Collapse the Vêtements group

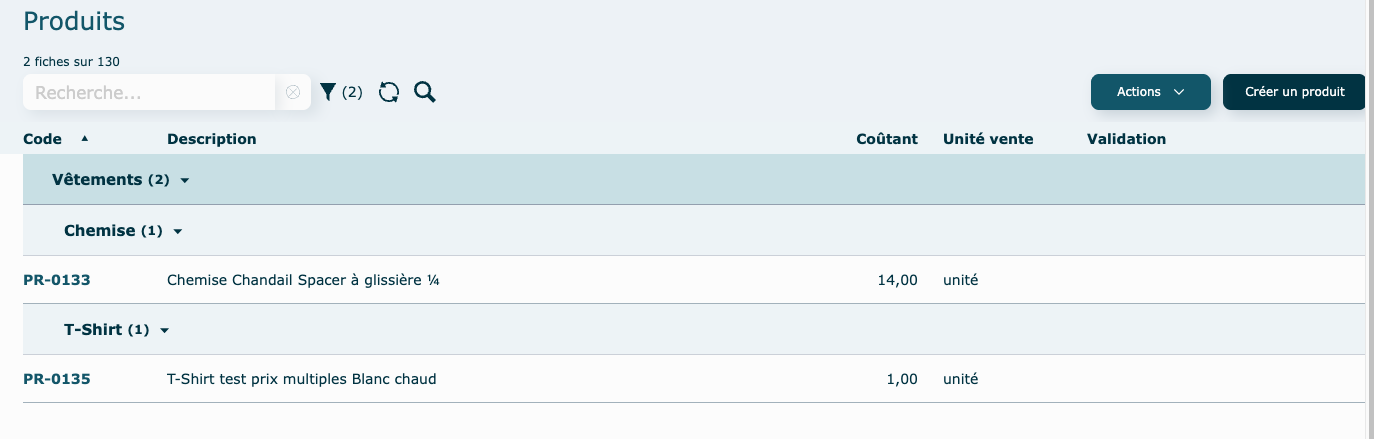pos(185,181)
